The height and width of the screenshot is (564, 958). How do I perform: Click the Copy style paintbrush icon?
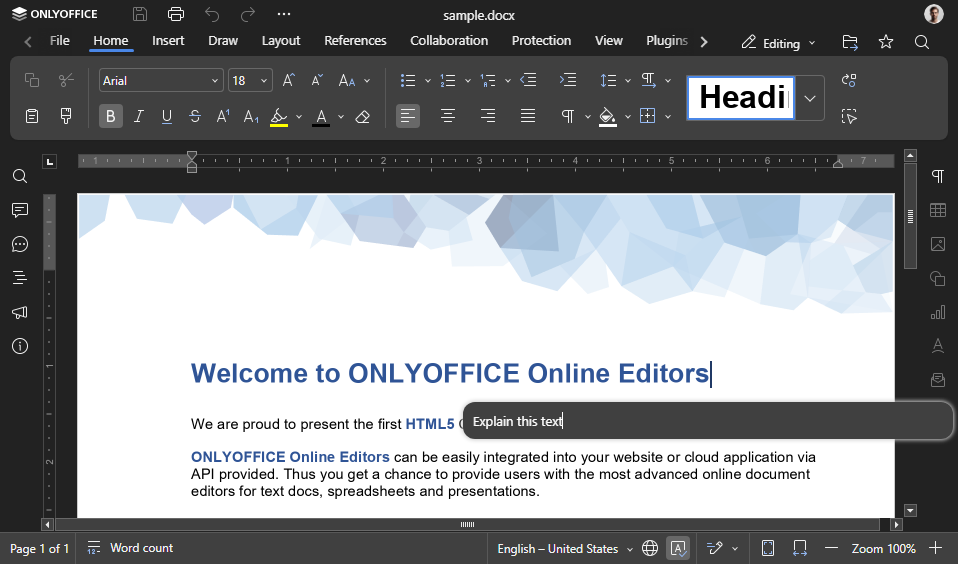(x=66, y=116)
